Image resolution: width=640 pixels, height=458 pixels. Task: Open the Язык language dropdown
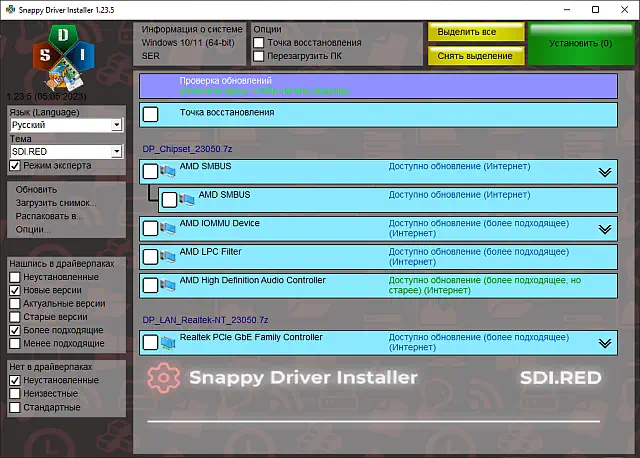66,125
